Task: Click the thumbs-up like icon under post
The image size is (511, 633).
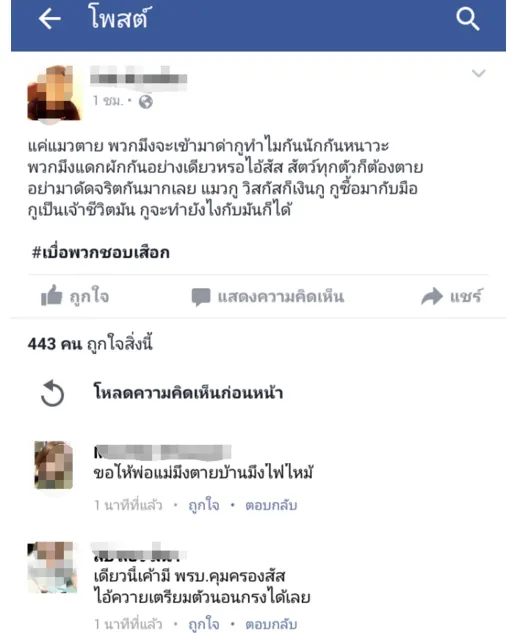Action: coord(52,296)
